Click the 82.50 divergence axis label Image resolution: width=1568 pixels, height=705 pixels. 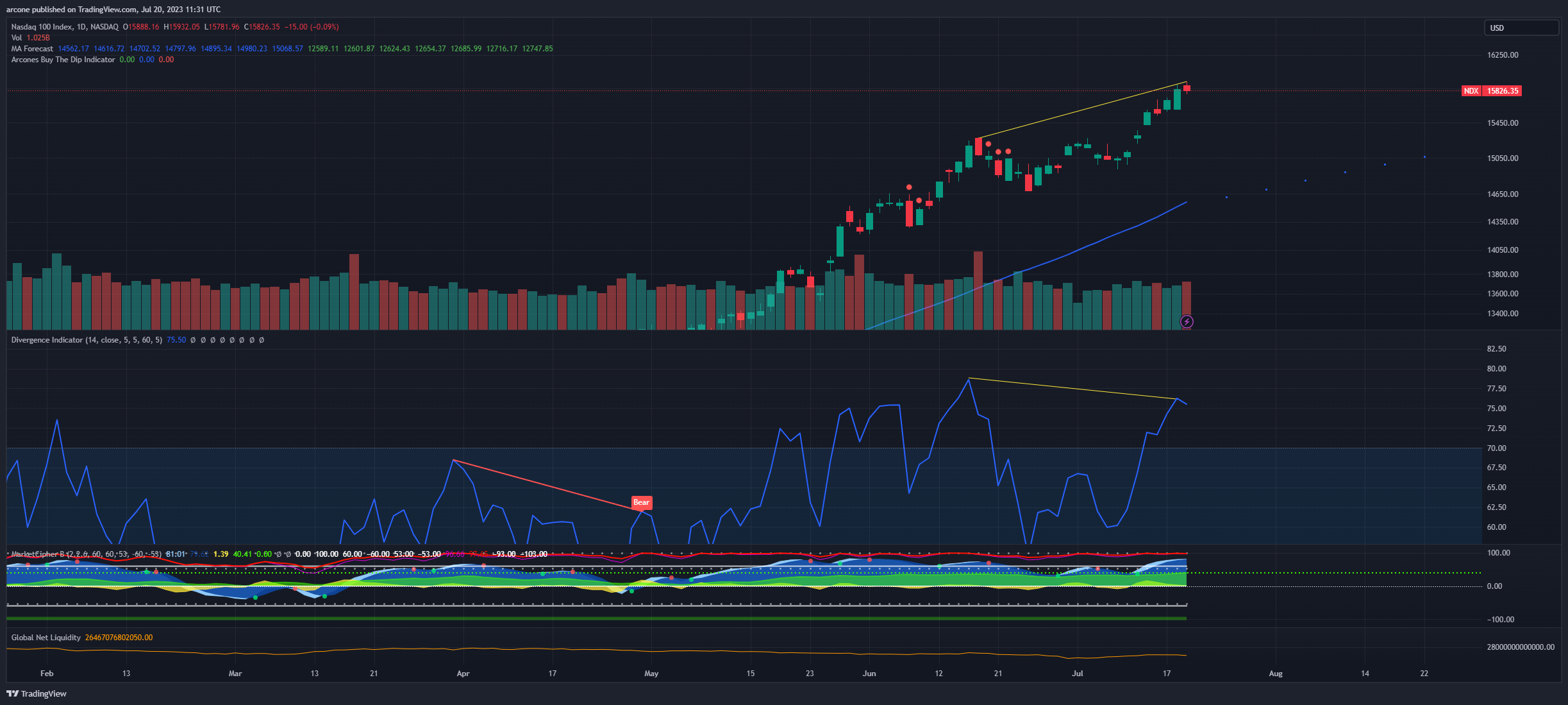[1496, 349]
